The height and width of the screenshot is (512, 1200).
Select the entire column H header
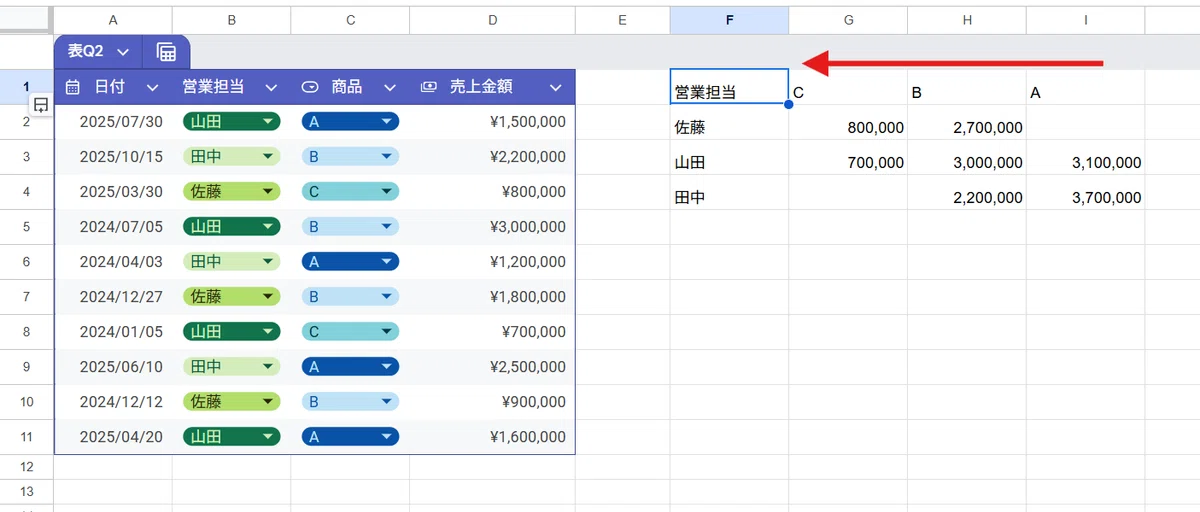(x=967, y=20)
